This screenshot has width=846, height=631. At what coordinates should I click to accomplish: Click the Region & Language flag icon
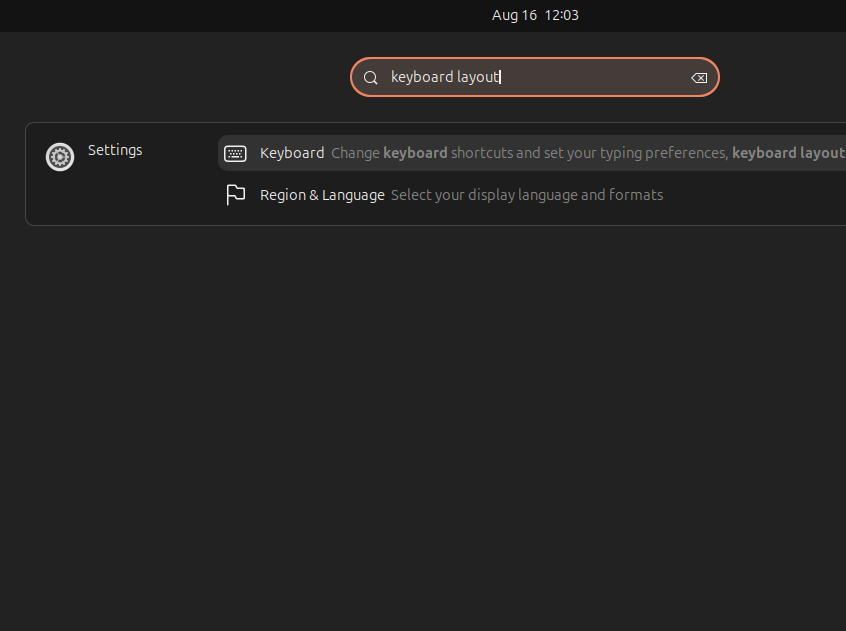[235, 195]
